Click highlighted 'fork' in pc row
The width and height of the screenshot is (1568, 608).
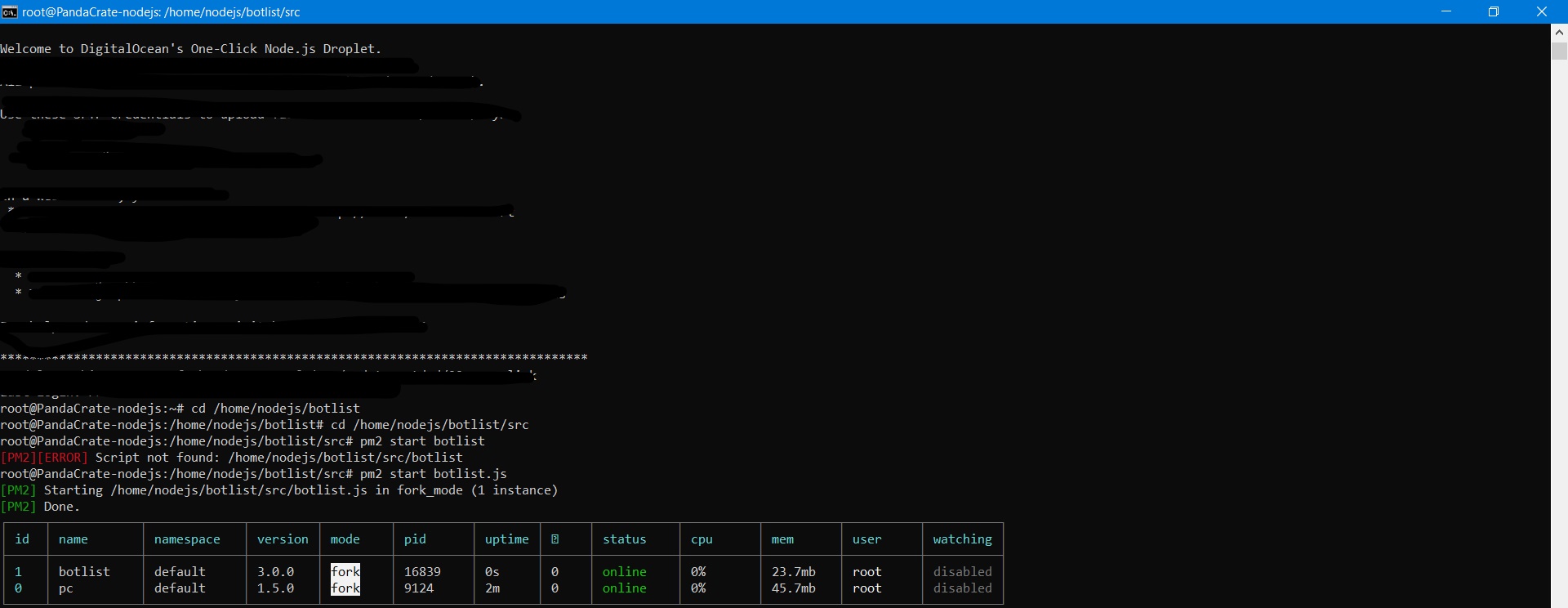tap(345, 588)
